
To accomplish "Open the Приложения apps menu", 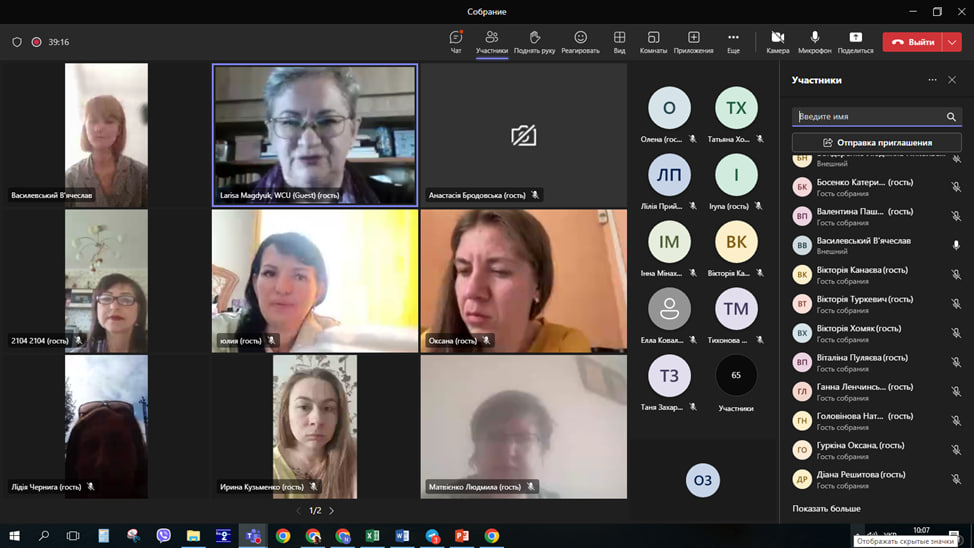I will pyautogui.click(x=693, y=42).
